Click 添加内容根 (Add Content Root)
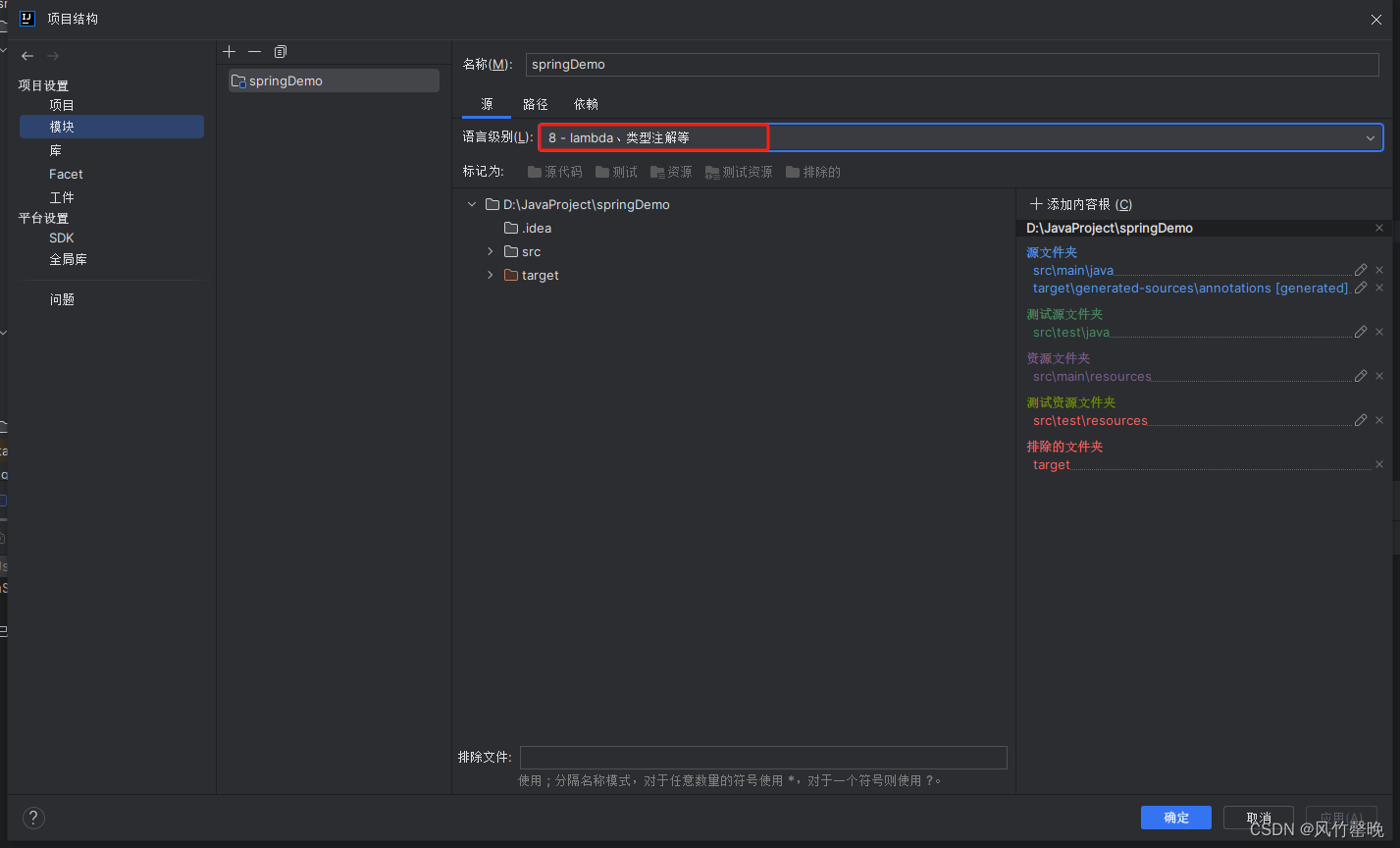This screenshot has width=1400, height=848. tap(1081, 204)
